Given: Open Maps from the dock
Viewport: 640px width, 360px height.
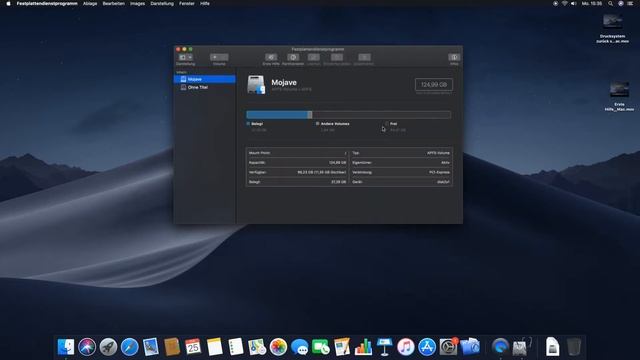Looking at the screenshot, I should coord(257,347).
